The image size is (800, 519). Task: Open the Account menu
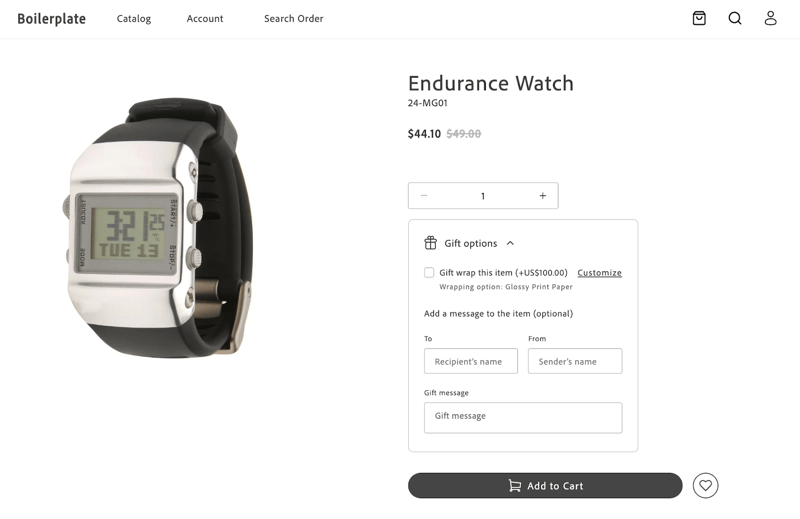pos(205,19)
